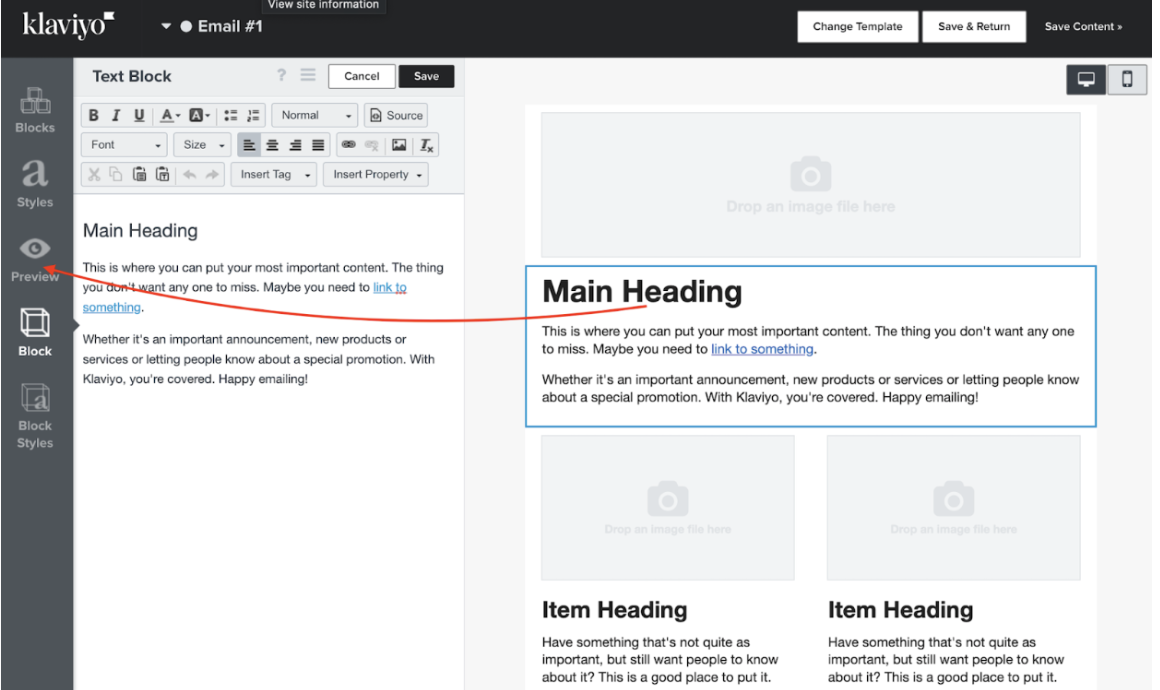Click the insert link icon
The image size is (1160, 690).
[348, 145]
